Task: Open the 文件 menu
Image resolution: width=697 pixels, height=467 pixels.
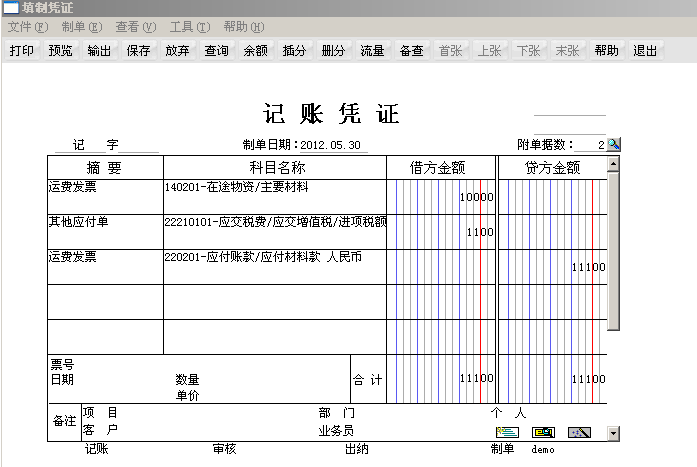Action: click(27, 27)
